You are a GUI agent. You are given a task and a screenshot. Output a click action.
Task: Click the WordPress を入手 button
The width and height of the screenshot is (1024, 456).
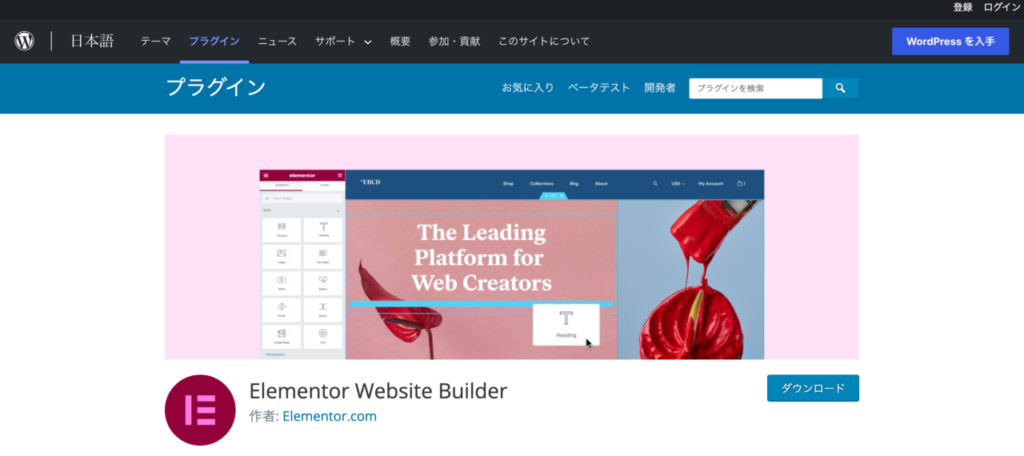pos(950,41)
